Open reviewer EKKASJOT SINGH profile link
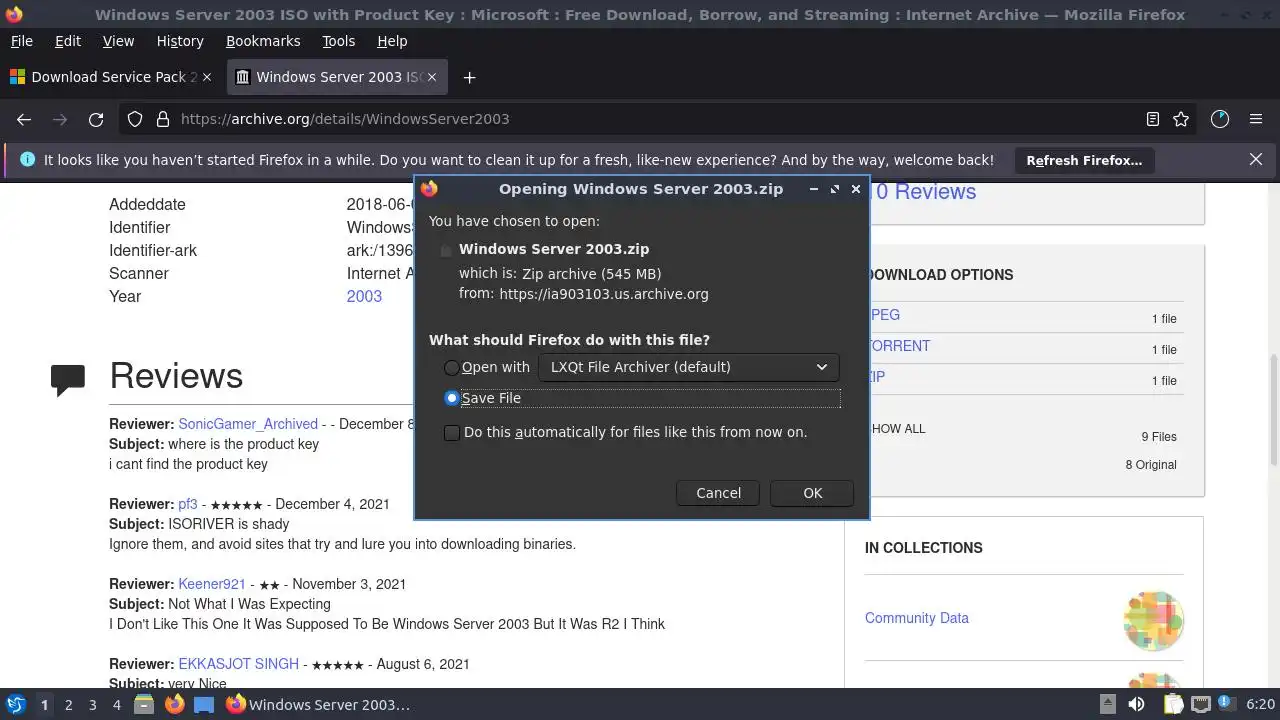This screenshot has width=1280, height=720. (238, 664)
